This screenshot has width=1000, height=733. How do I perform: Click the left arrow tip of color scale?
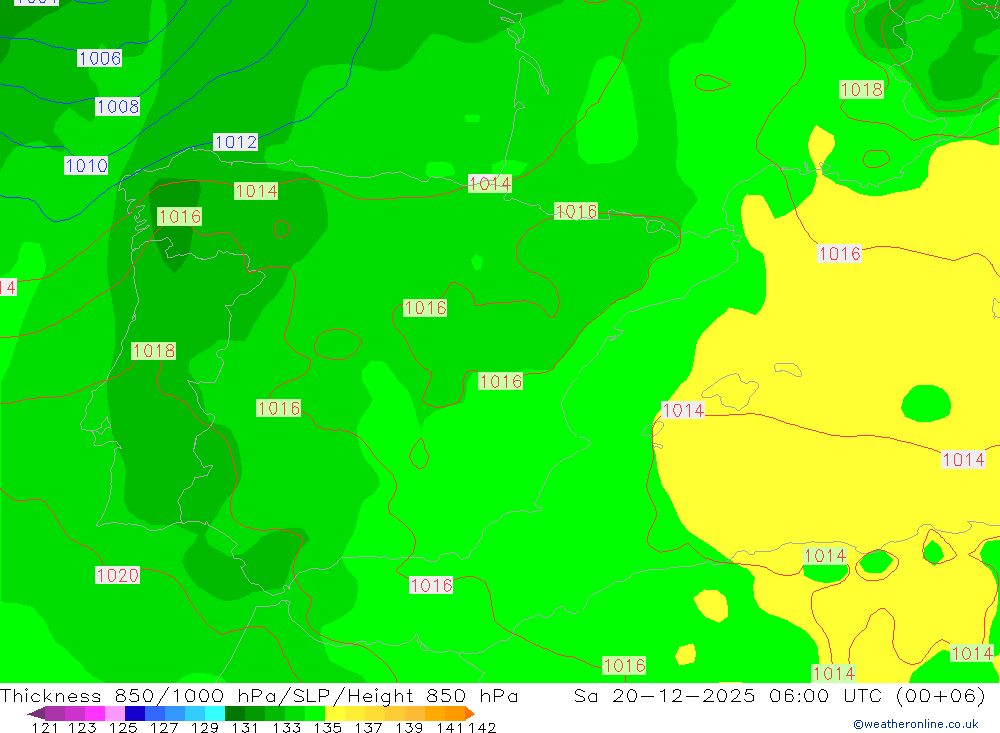(32, 713)
